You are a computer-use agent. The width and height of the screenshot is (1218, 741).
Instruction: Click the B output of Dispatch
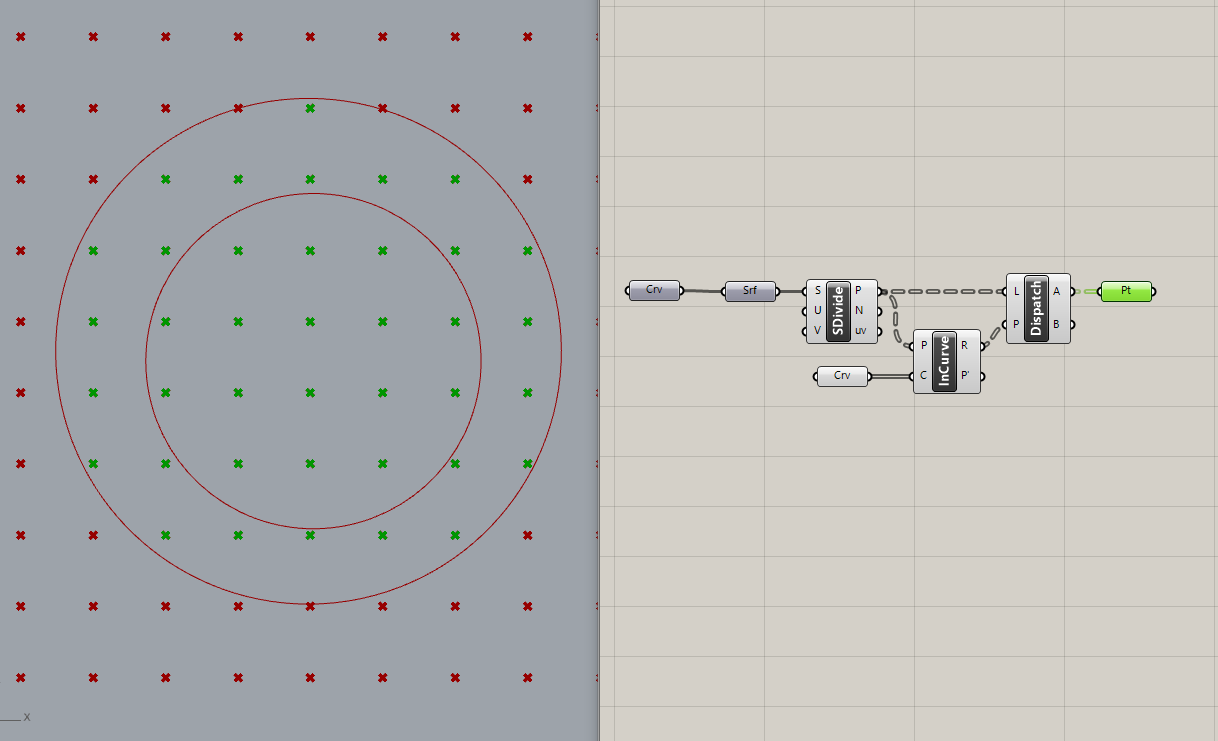[1056, 324]
